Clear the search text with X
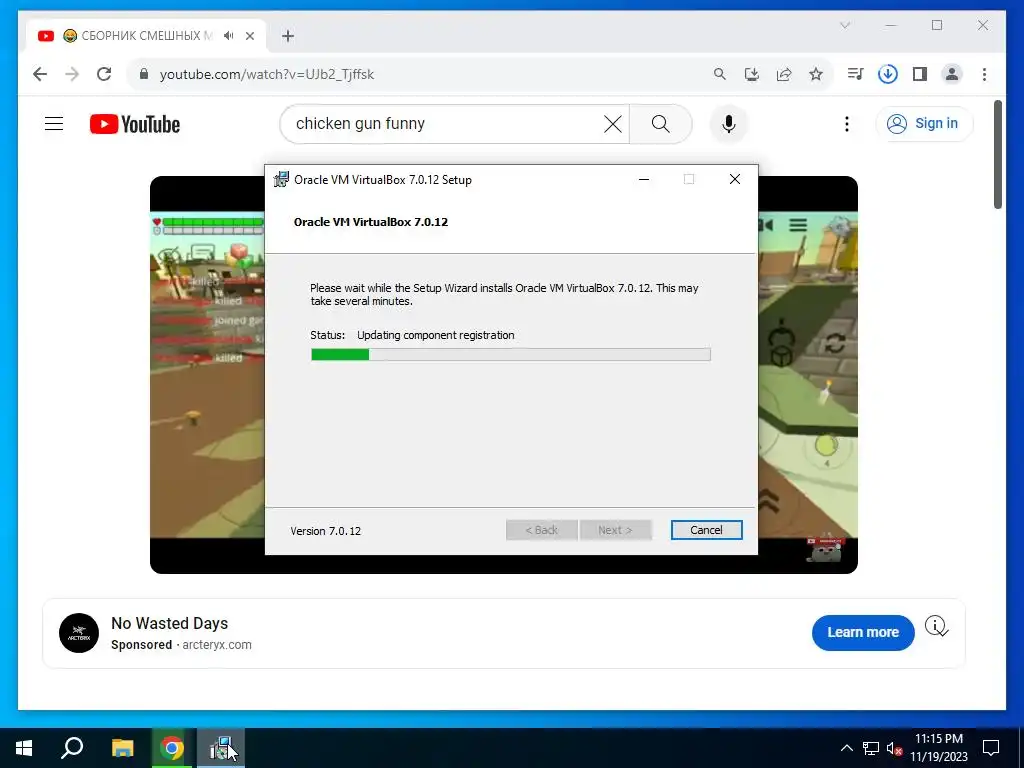 pos(613,123)
